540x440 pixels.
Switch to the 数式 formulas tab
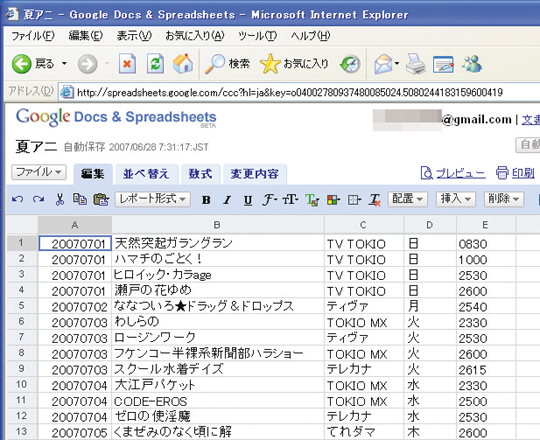[x=200, y=174]
